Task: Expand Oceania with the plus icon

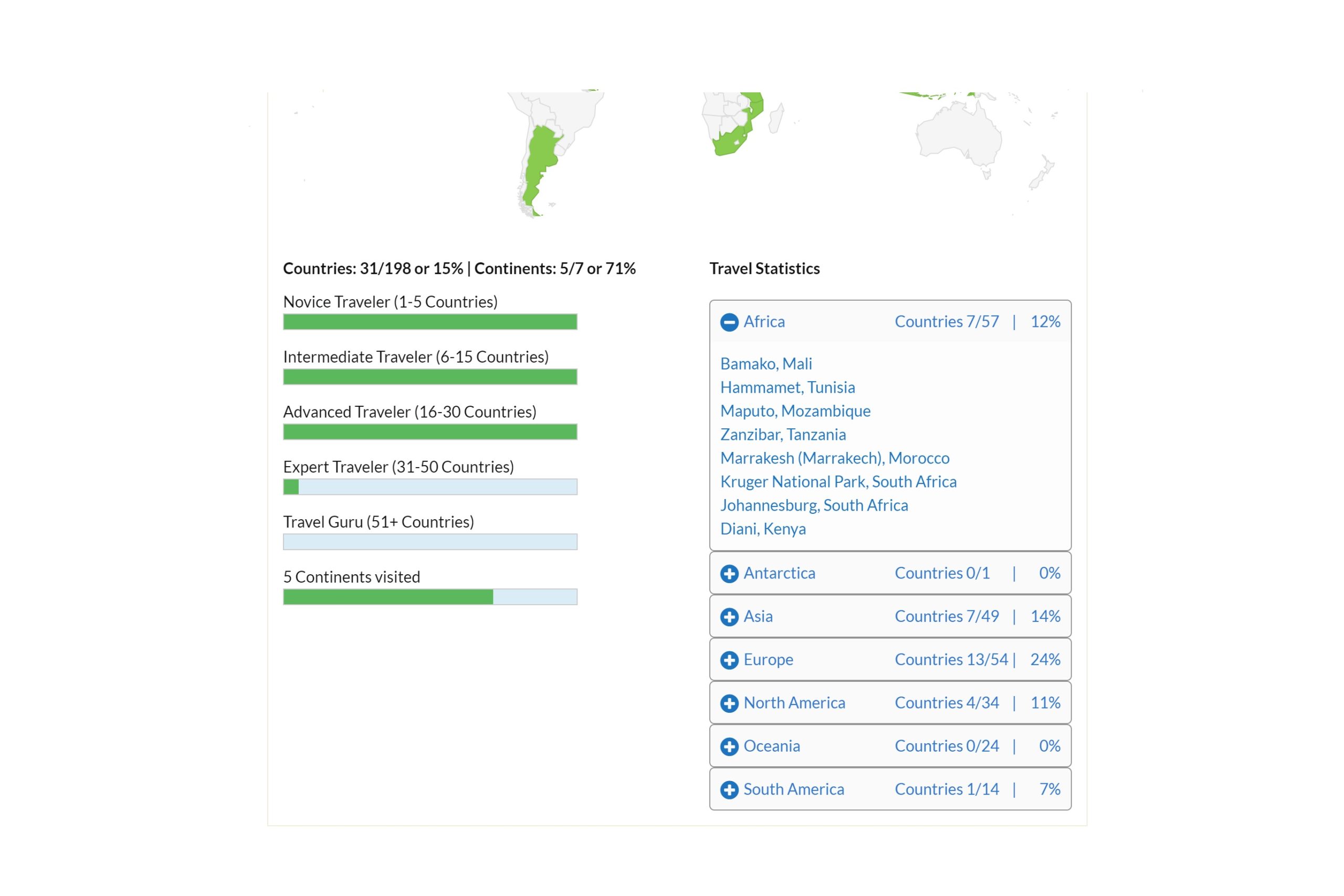Action: click(x=729, y=746)
